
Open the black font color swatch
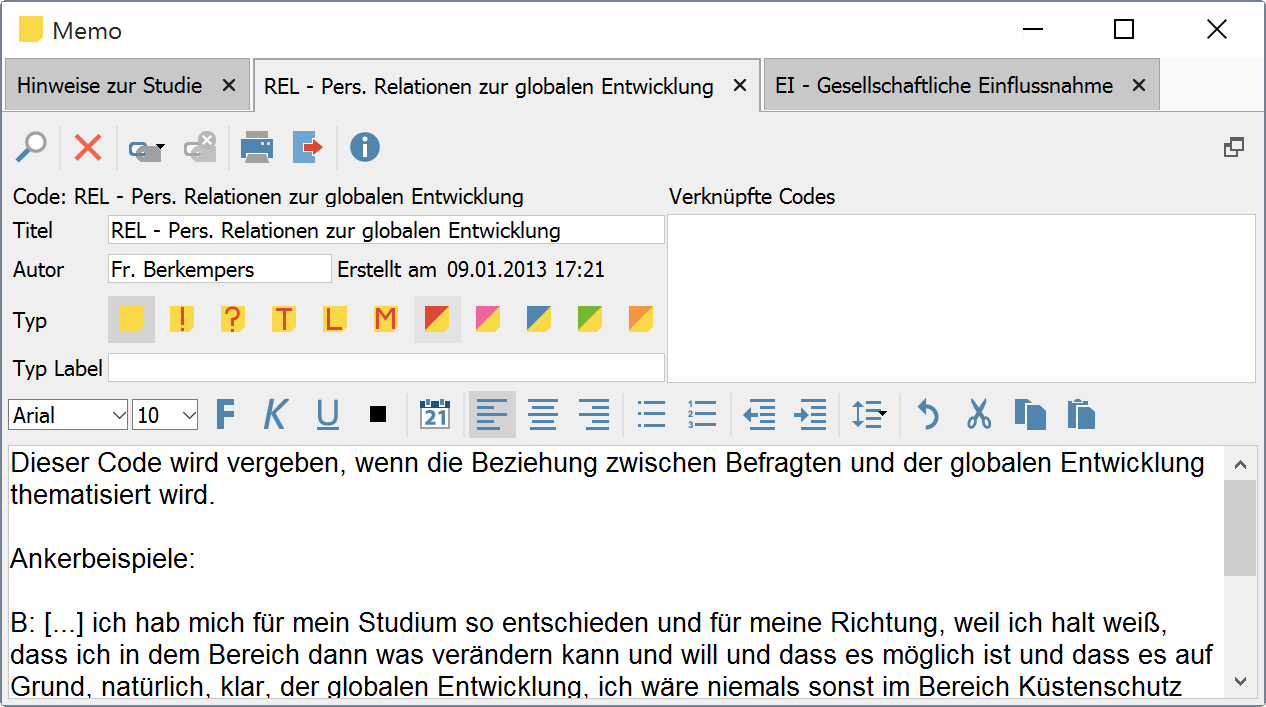click(x=378, y=414)
